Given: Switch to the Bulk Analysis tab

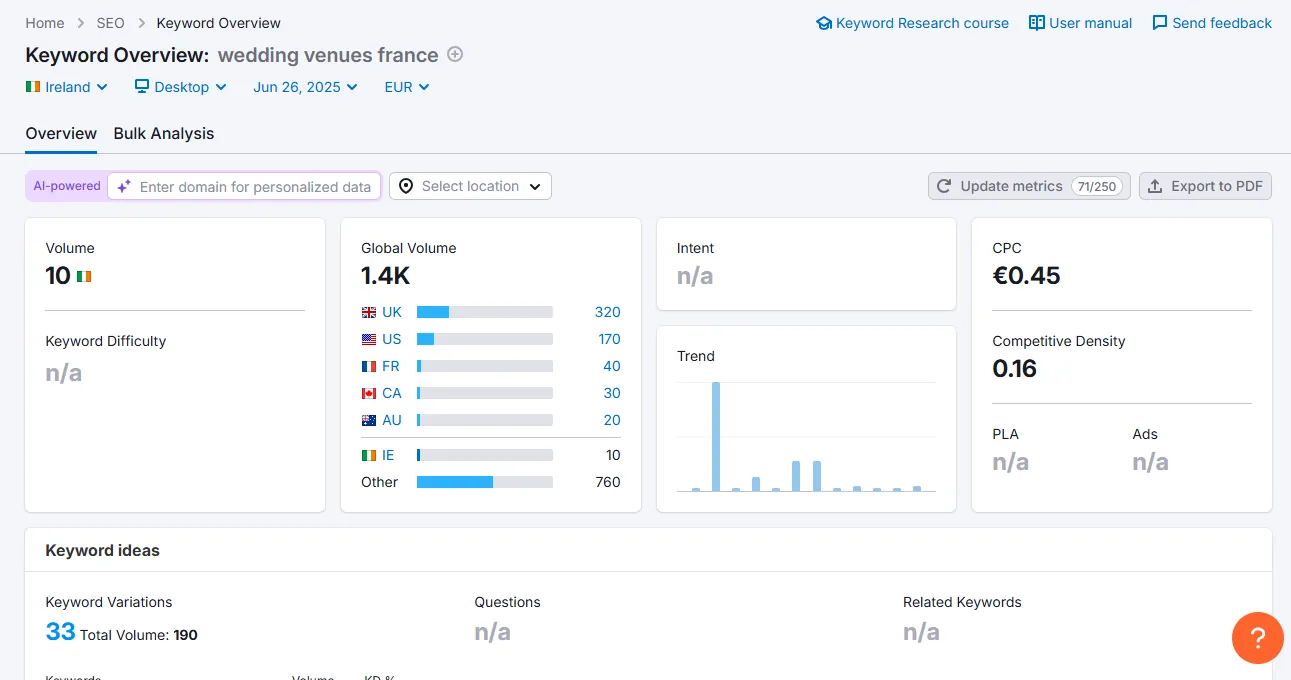Looking at the screenshot, I should coord(164,134).
